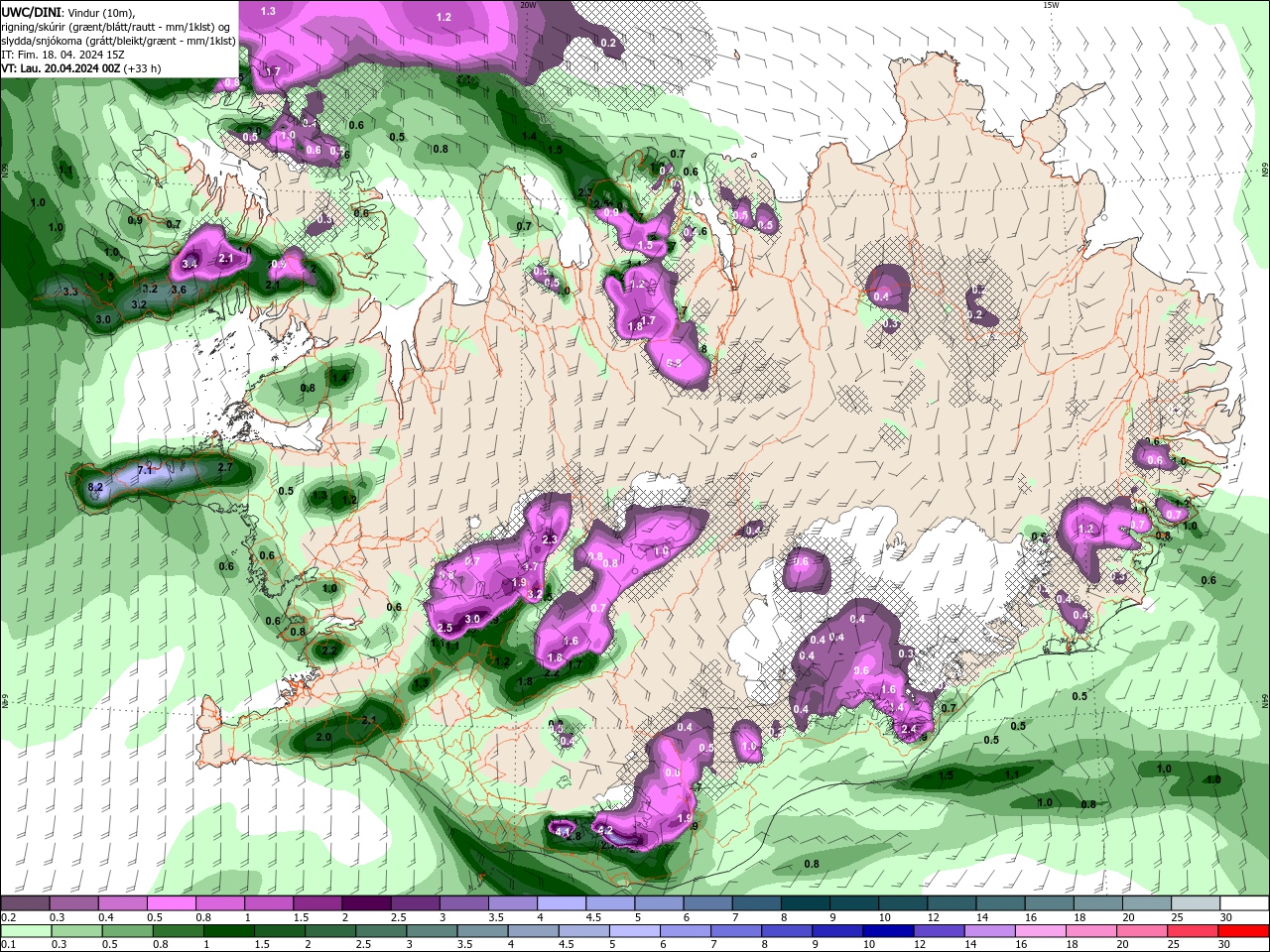
Task: Click the 3.3 rainfall value on the map
Action: tap(70, 293)
